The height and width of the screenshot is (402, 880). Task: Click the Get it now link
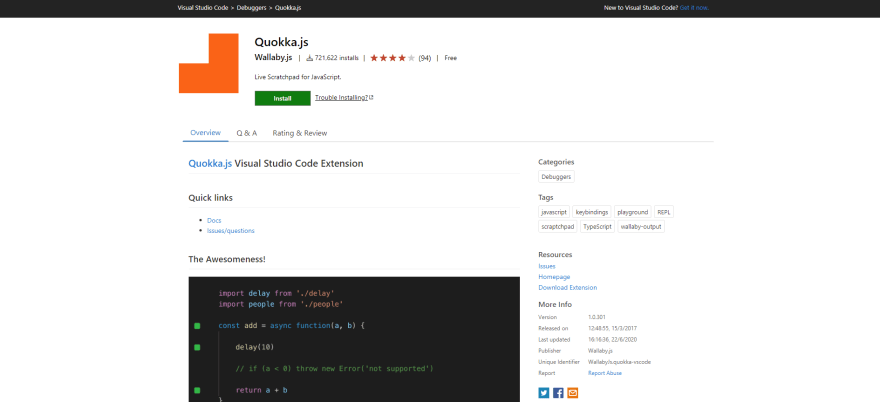pyautogui.click(x=694, y=8)
